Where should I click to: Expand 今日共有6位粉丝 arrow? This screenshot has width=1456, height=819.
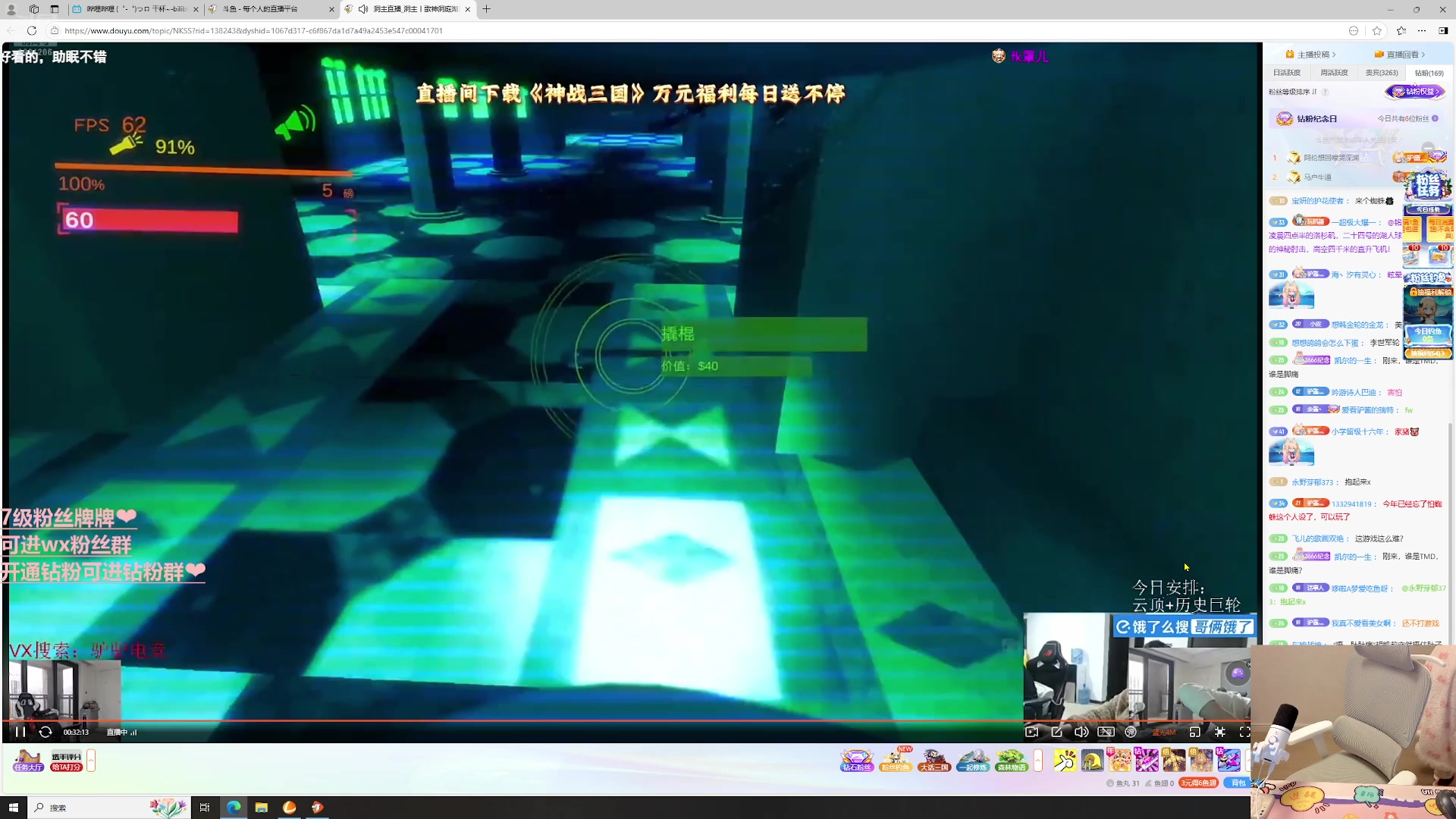[x=1436, y=118]
